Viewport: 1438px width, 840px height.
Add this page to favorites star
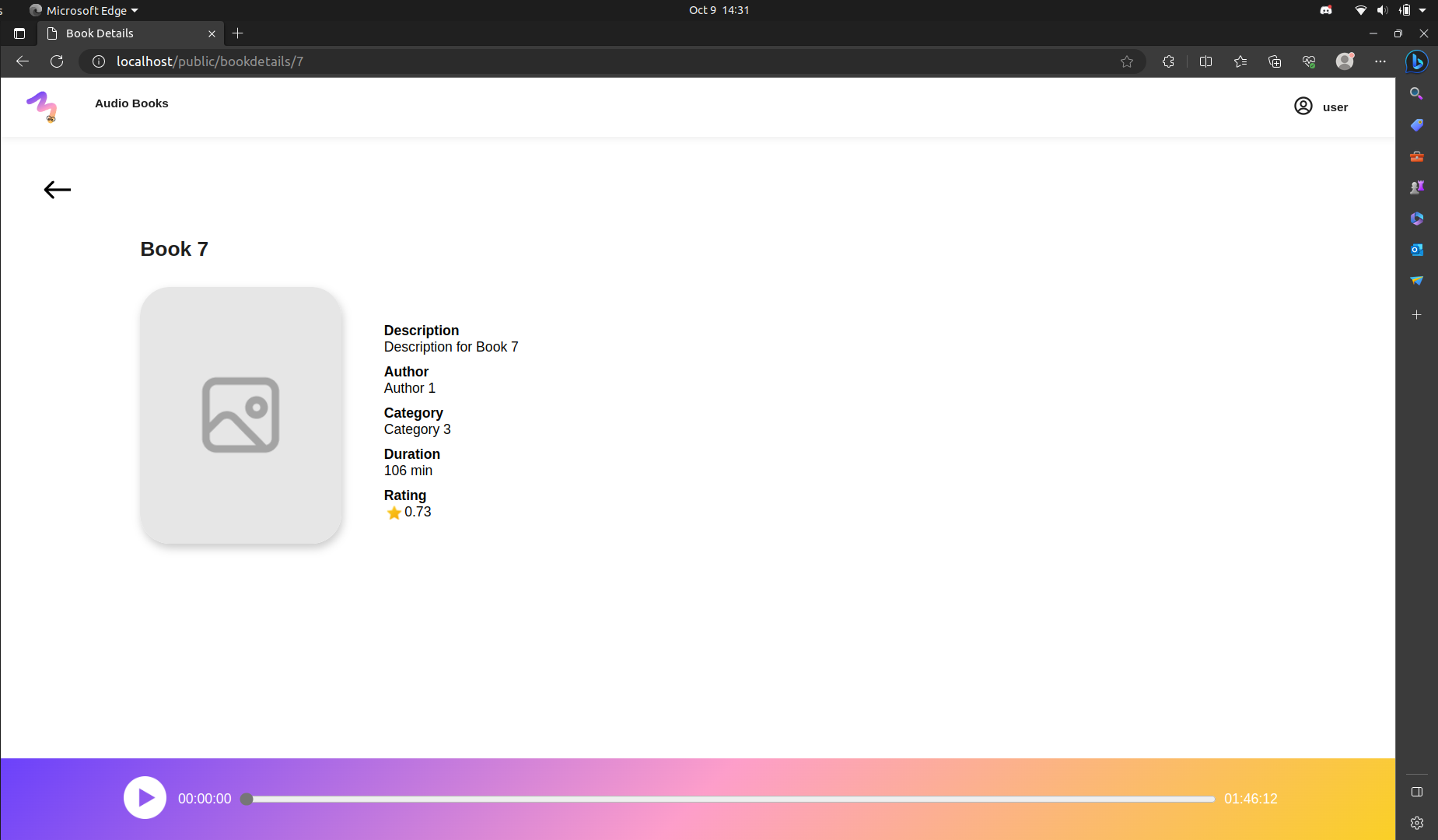click(1127, 61)
